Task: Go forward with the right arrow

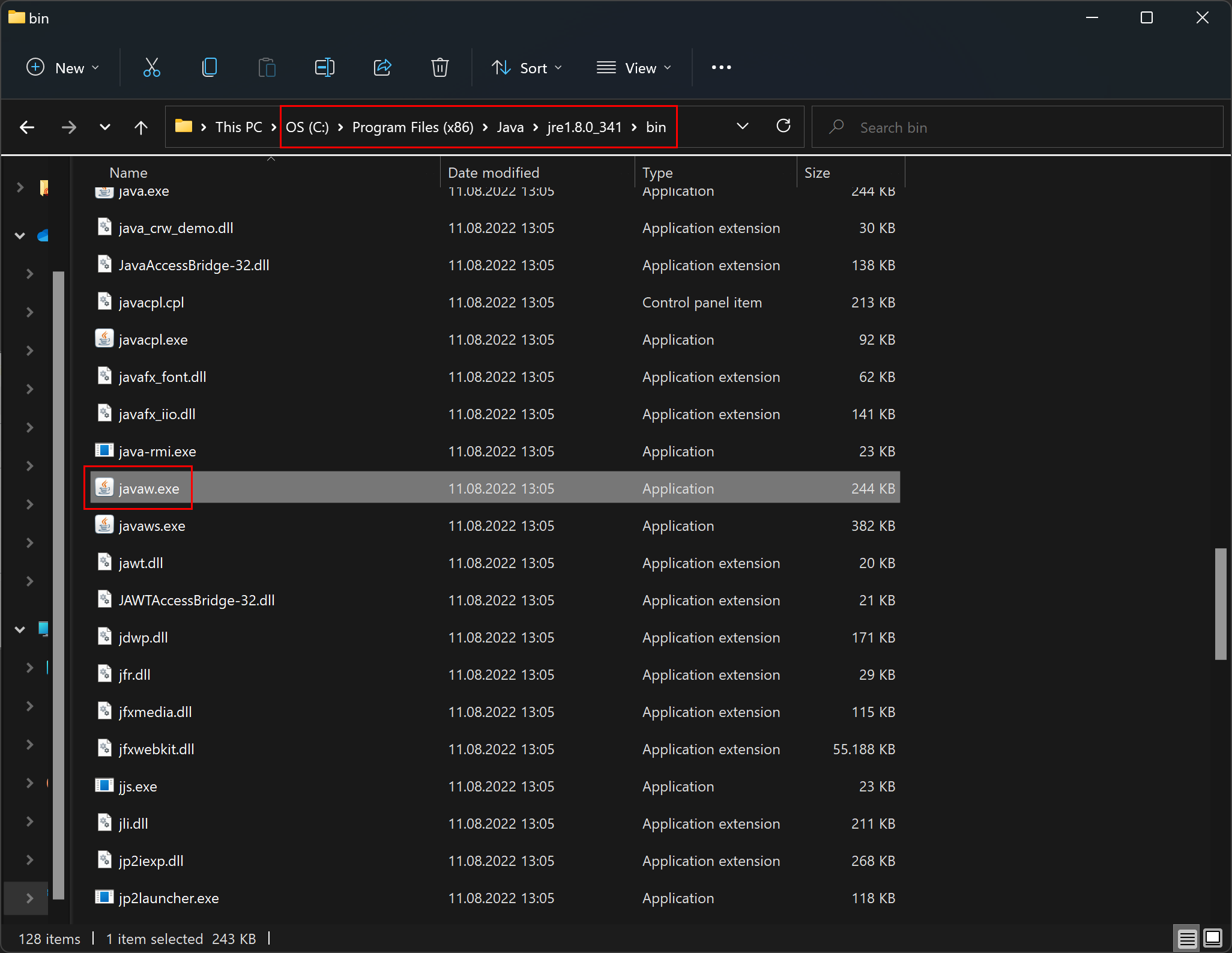Action: pyautogui.click(x=69, y=127)
